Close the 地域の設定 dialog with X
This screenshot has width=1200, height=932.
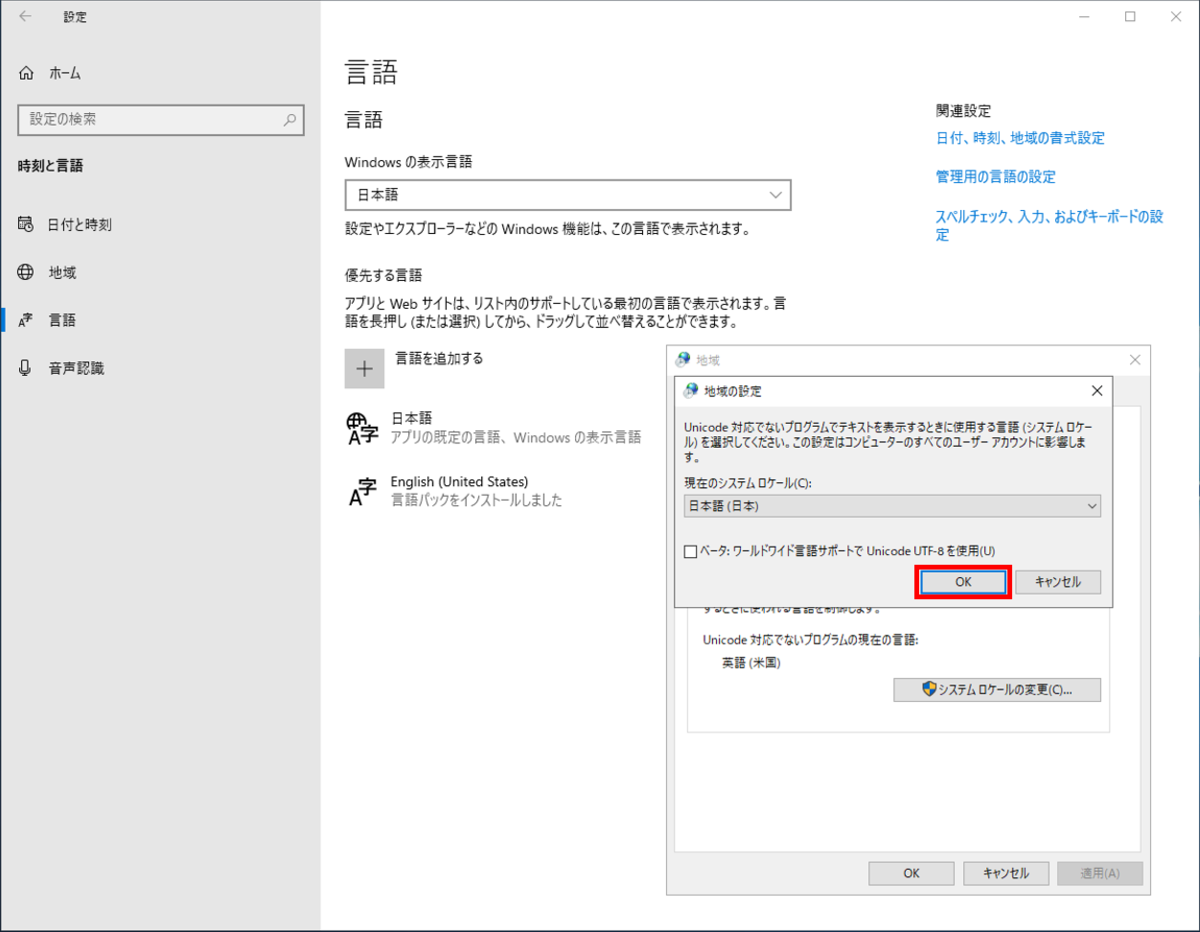[x=1096, y=391]
